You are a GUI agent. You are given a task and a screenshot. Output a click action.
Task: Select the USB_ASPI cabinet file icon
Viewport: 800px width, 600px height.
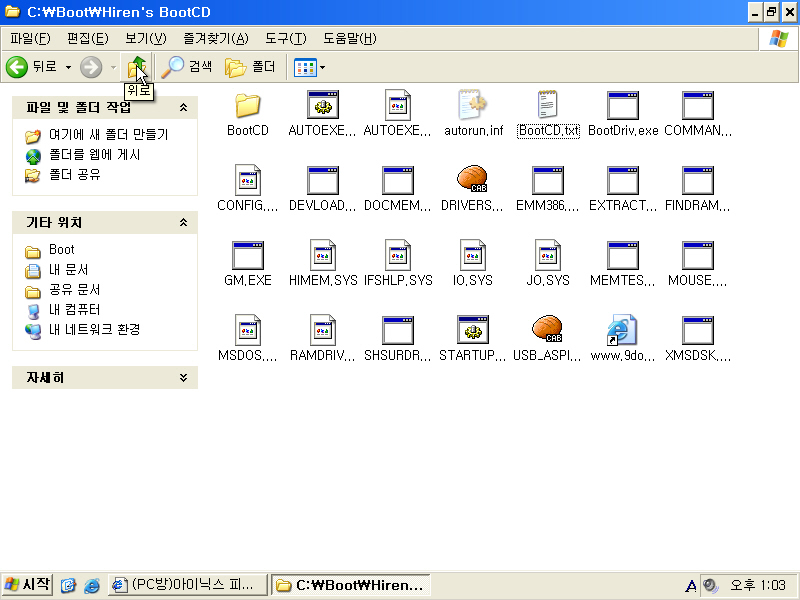(547, 330)
